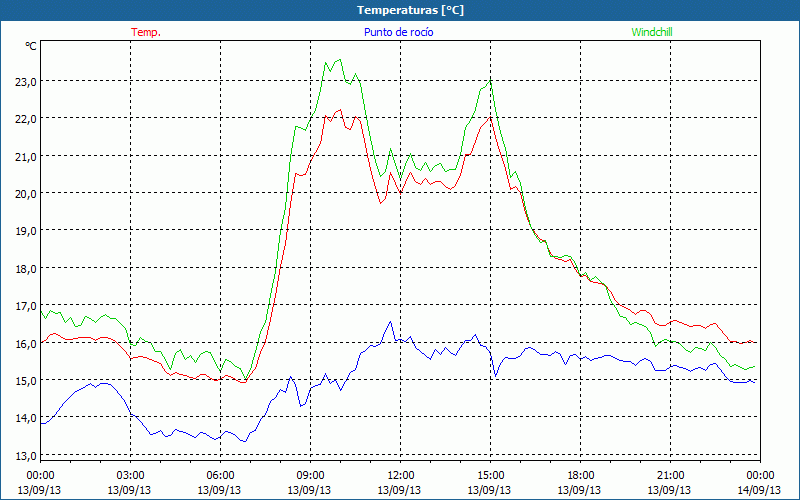Click the 14/09/13 date label
This screenshot has width=800, height=500.
point(759,490)
